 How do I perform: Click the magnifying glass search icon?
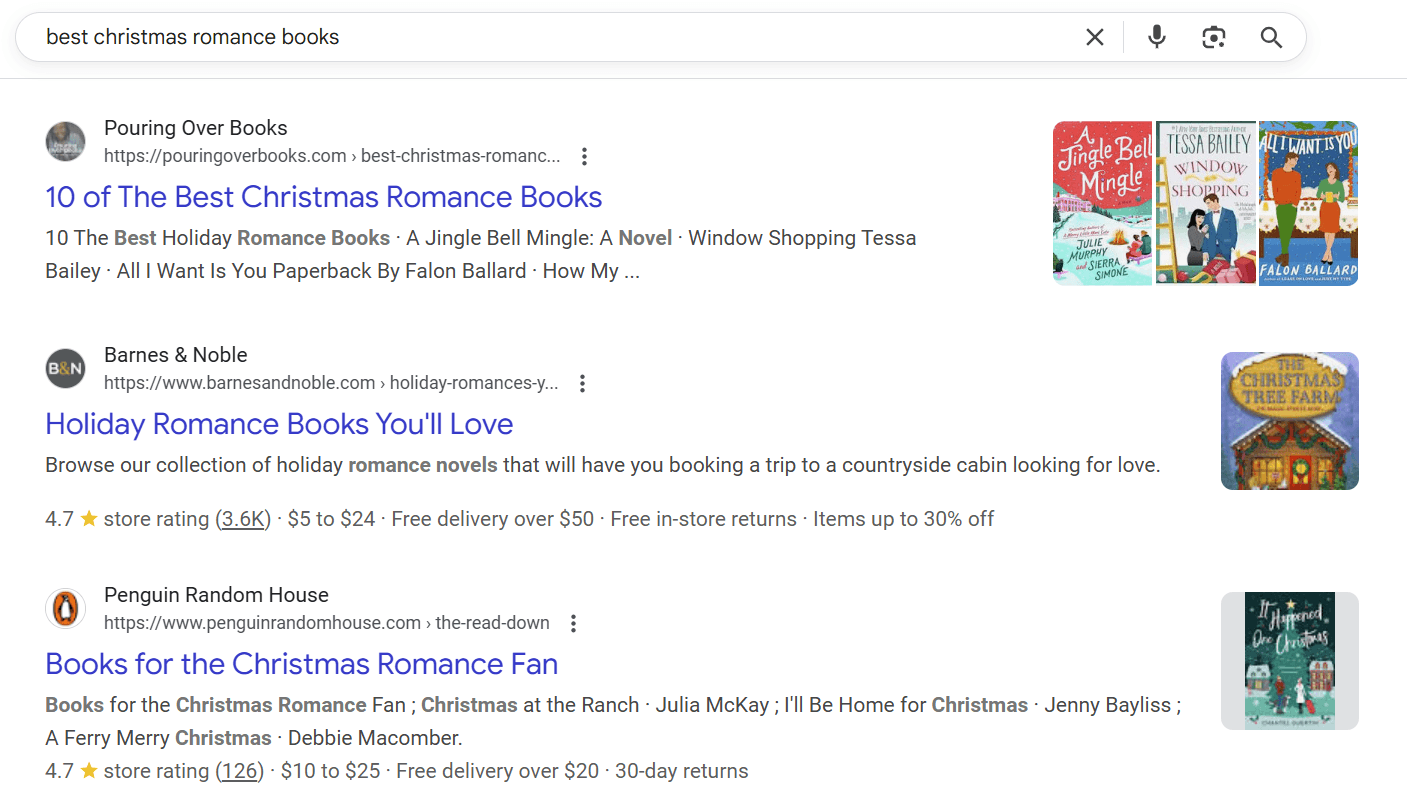pos(1271,37)
